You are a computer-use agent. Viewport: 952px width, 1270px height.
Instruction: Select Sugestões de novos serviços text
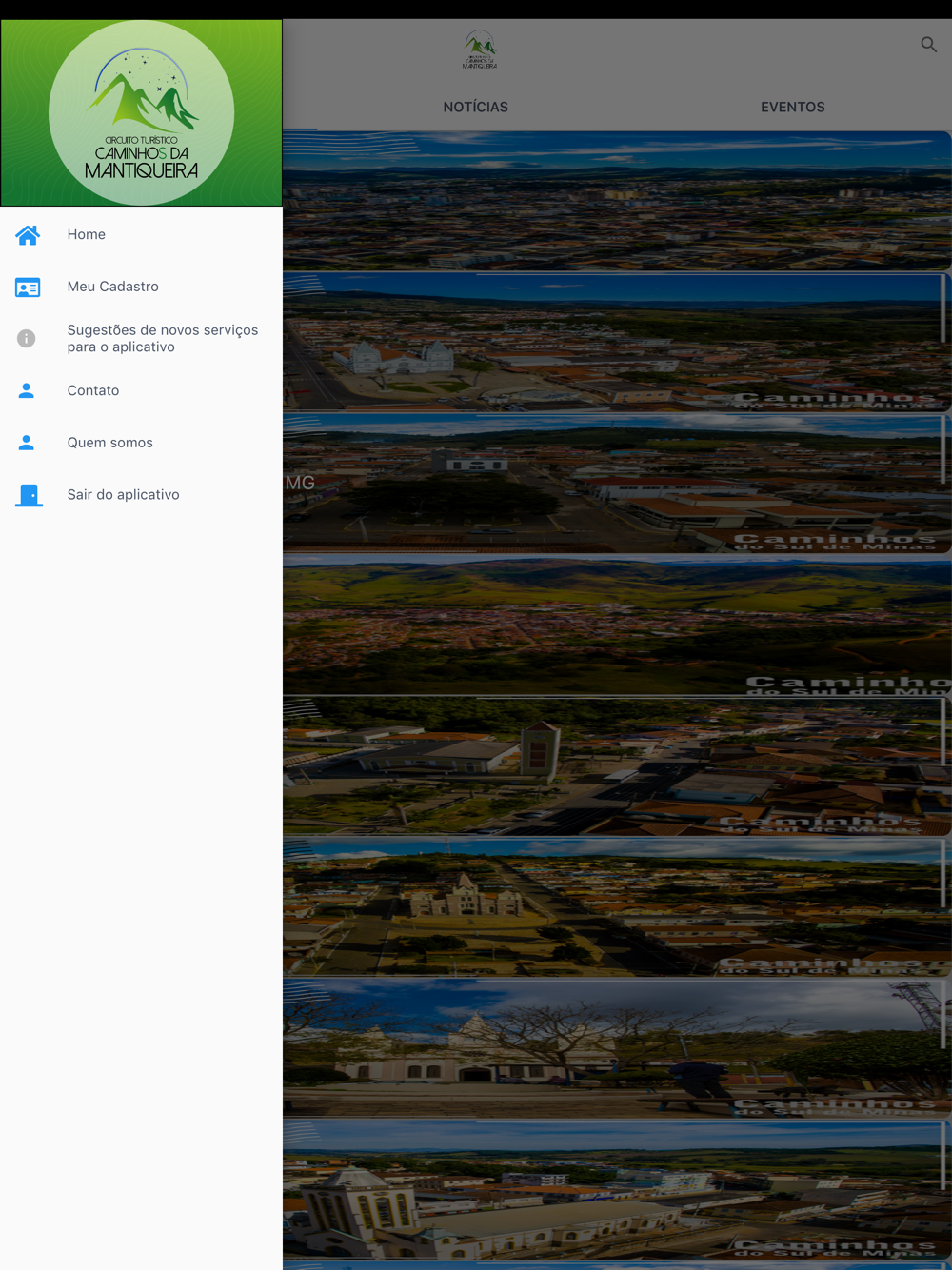click(162, 339)
